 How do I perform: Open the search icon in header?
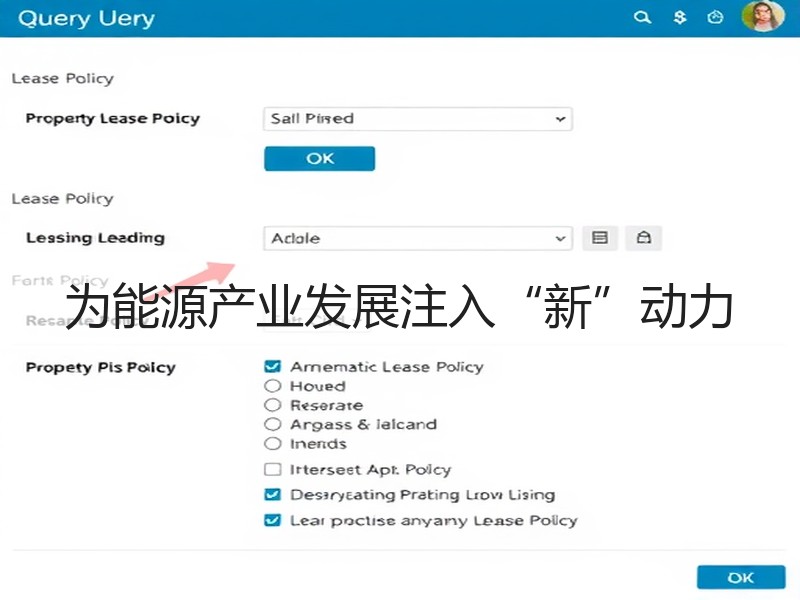pos(642,18)
